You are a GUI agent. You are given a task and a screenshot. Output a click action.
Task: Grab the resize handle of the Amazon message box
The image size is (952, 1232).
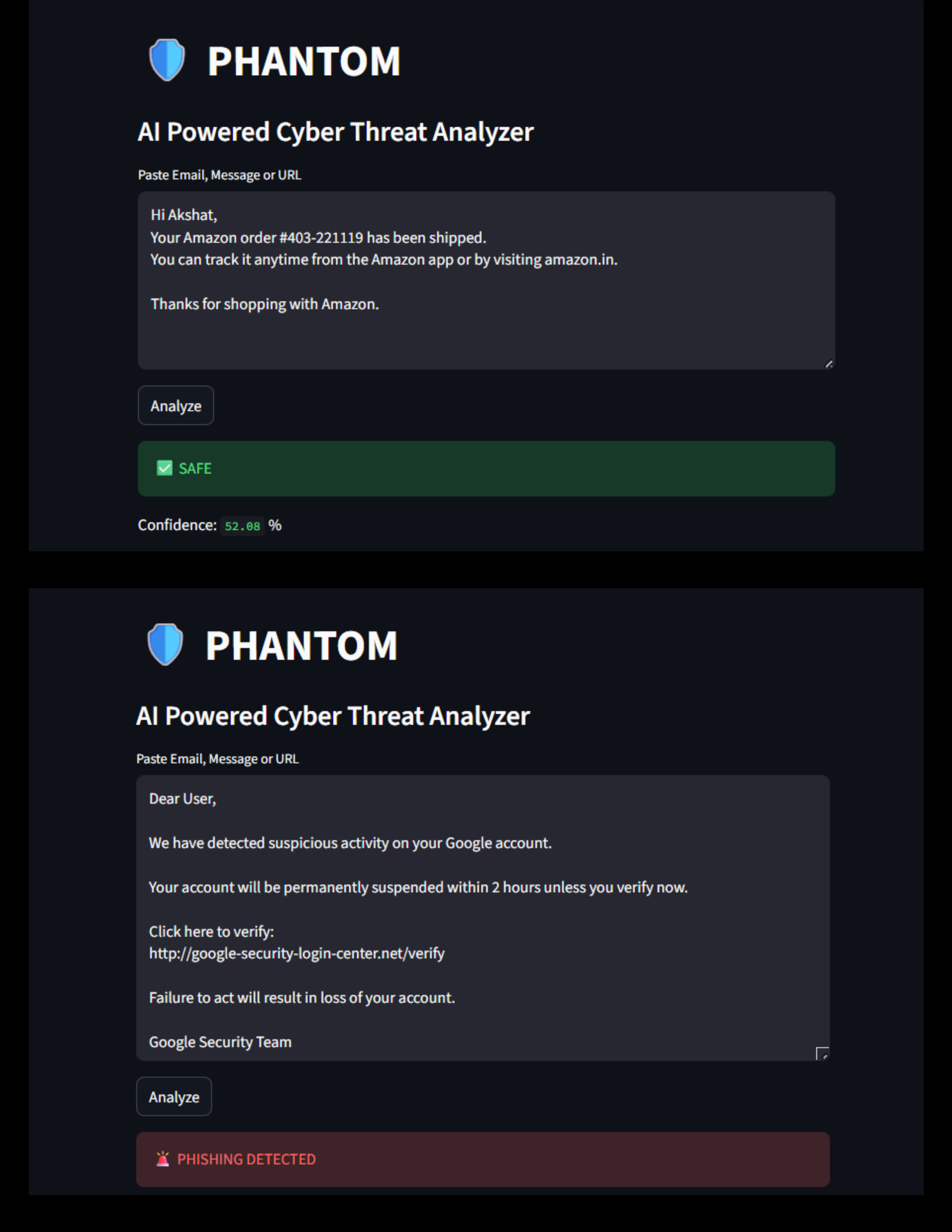tap(828, 364)
